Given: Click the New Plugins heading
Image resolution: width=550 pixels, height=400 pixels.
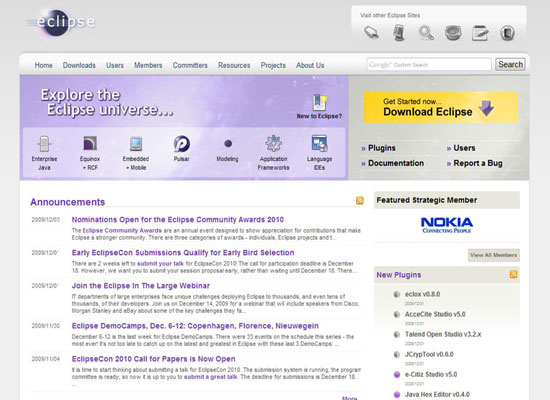Looking at the screenshot, I should [399, 275].
